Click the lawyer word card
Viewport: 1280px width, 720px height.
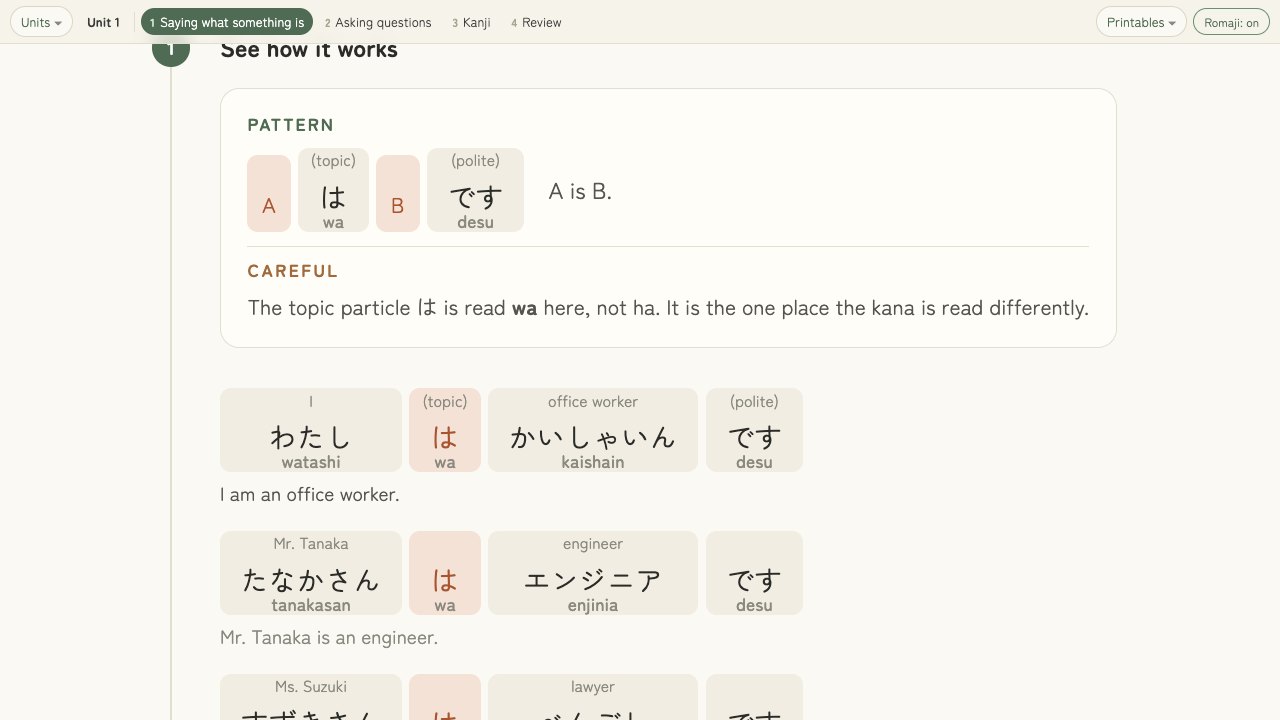[x=593, y=697]
